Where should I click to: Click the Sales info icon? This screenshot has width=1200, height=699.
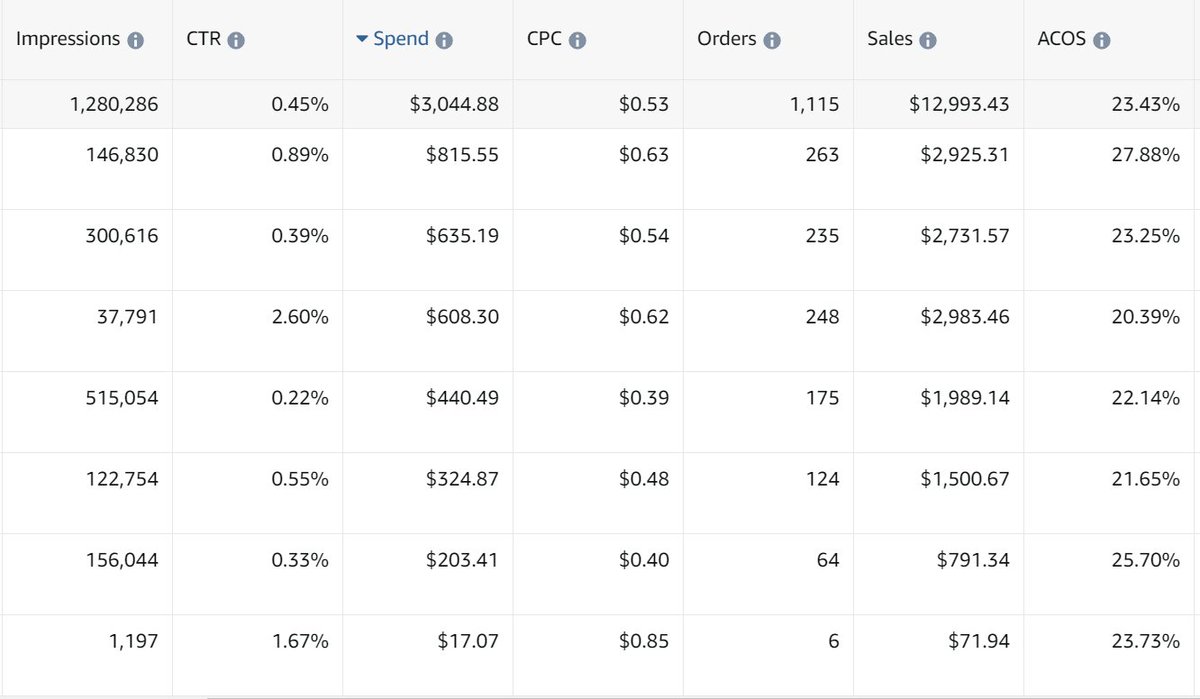tap(928, 41)
